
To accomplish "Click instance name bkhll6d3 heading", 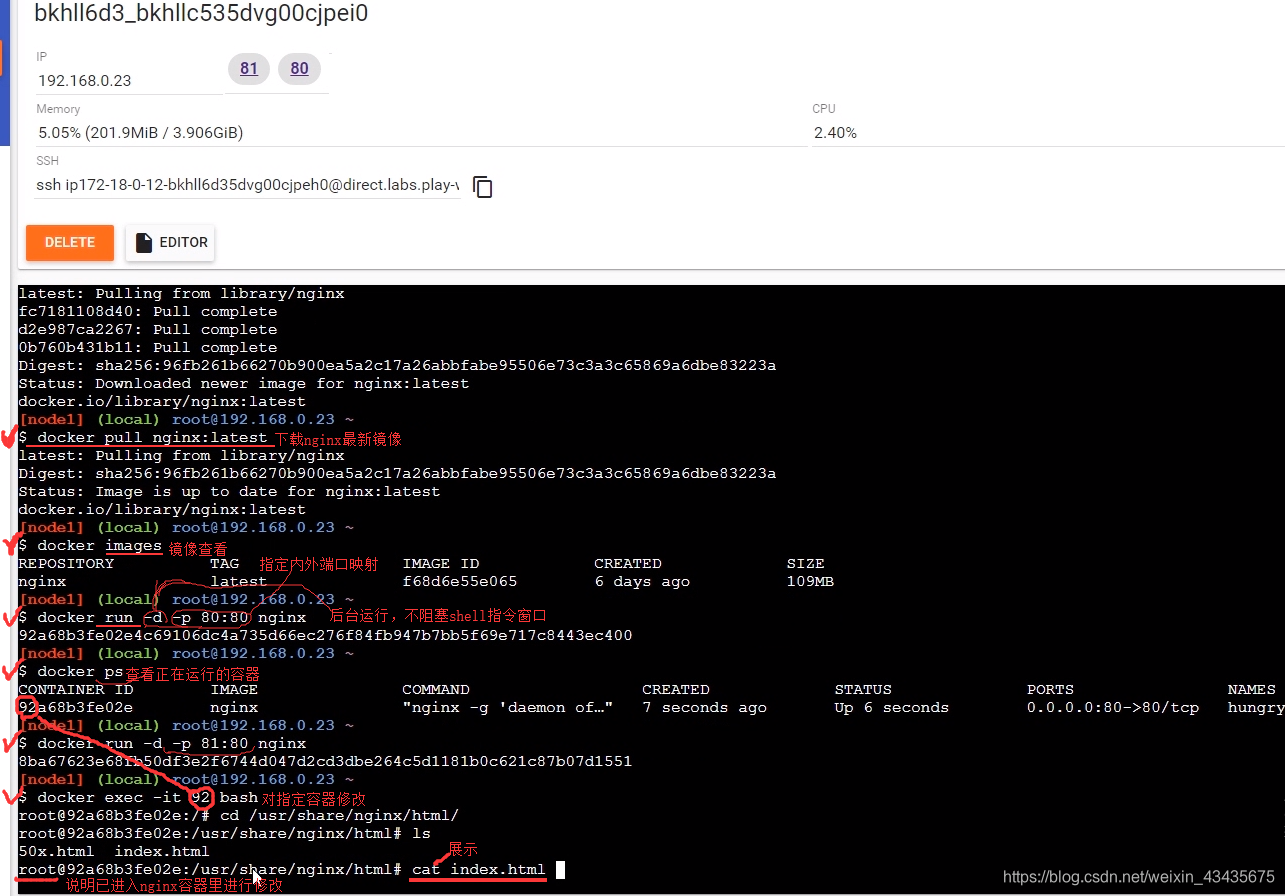I will coord(201,14).
